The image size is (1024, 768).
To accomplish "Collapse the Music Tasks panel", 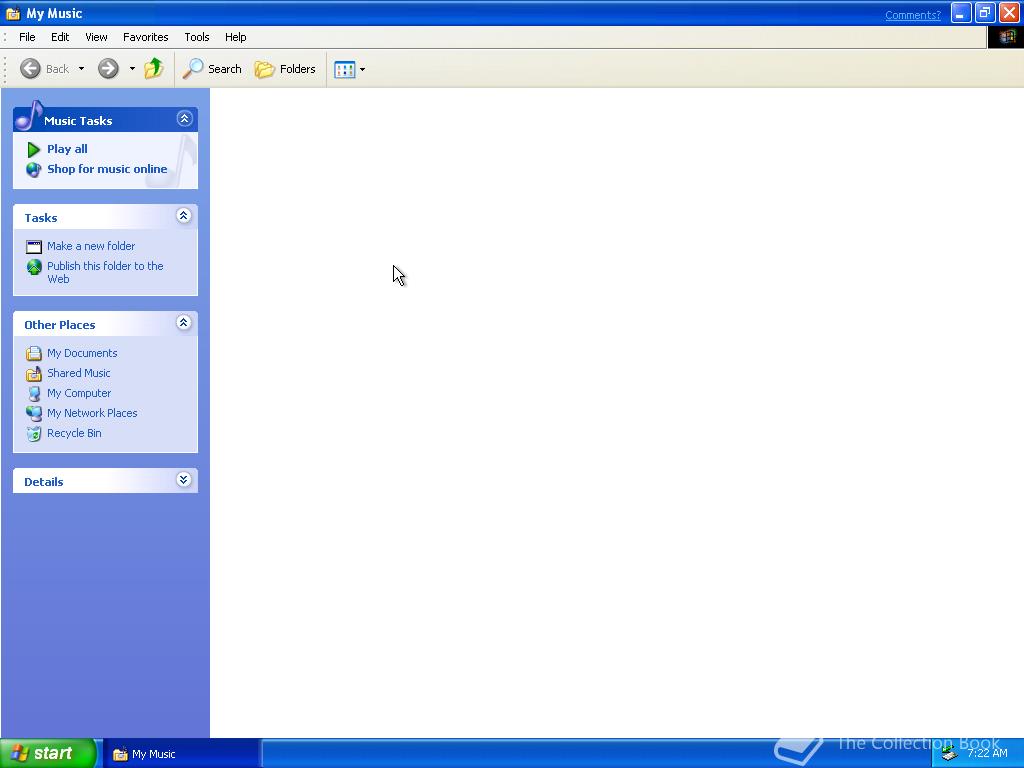I will click(184, 119).
